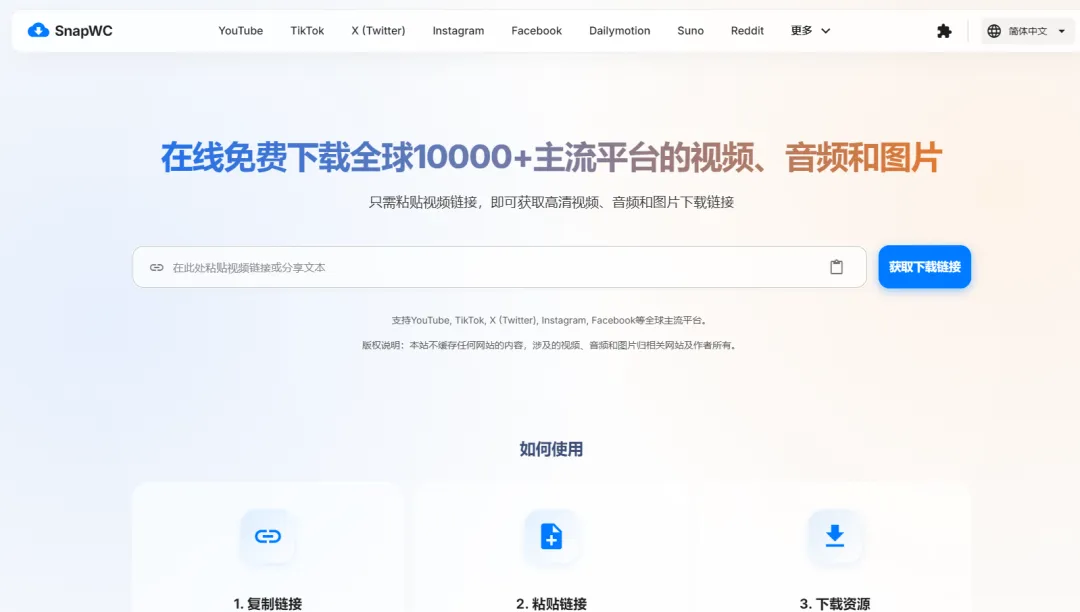Click the 只需粘贴视频链接 subtitle
1080x612 pixels.
pyautogui.click(x=551, y=202)
